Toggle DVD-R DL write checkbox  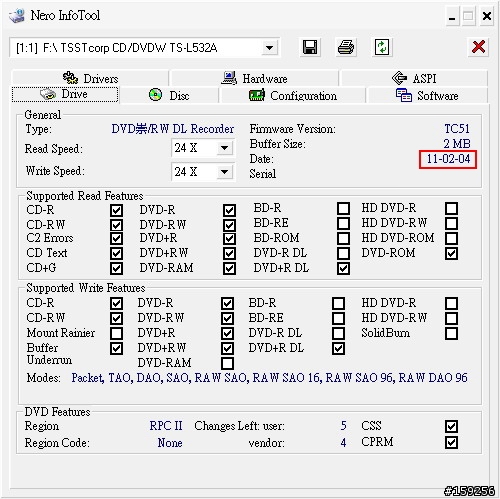(x=338, y=333)
